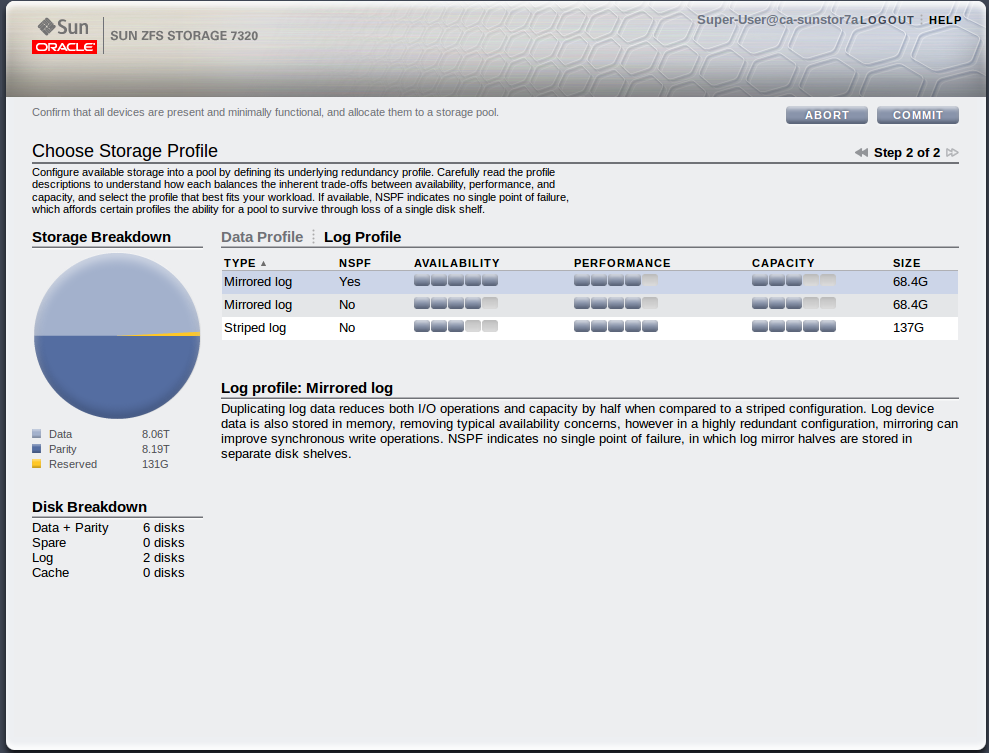989x753 pixels.
Task: Click the Parity legend color swatch
Action: [37, 449]
